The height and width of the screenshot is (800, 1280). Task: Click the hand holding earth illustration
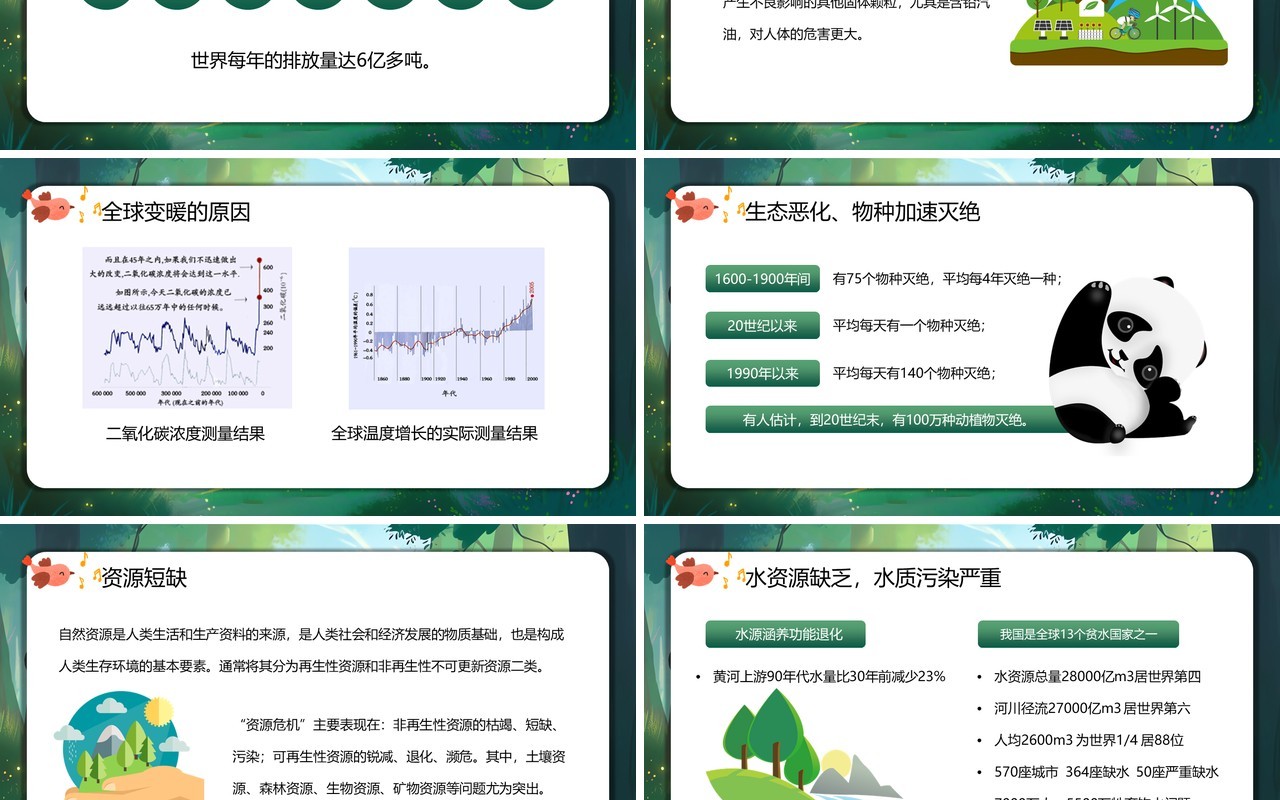(x=128, y=746)
